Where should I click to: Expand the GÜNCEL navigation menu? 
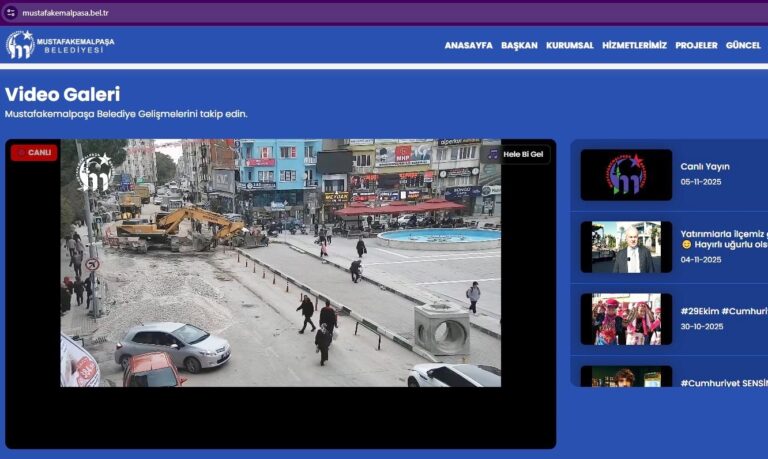(743, 46)
